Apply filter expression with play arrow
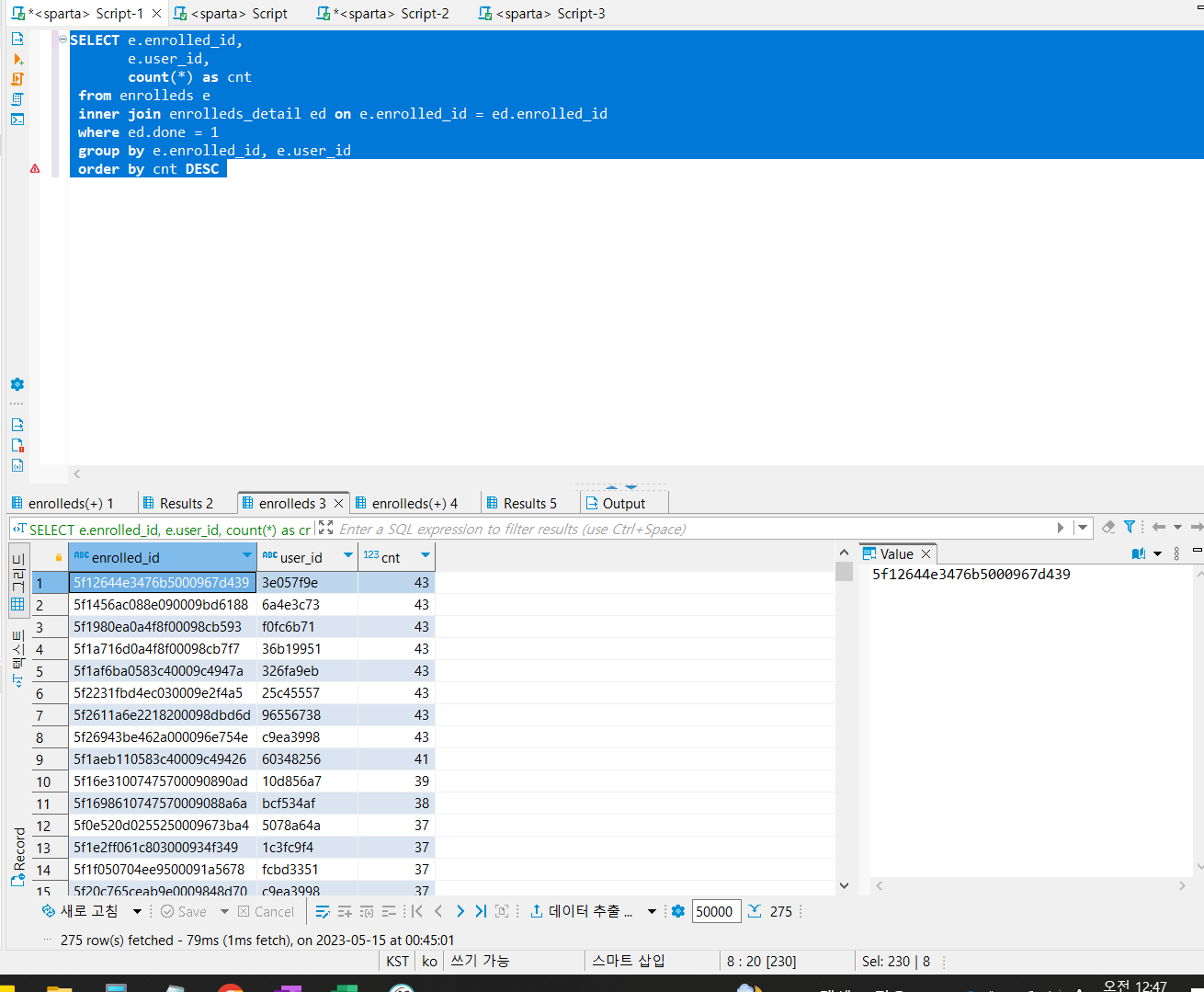 [1061, 528]
